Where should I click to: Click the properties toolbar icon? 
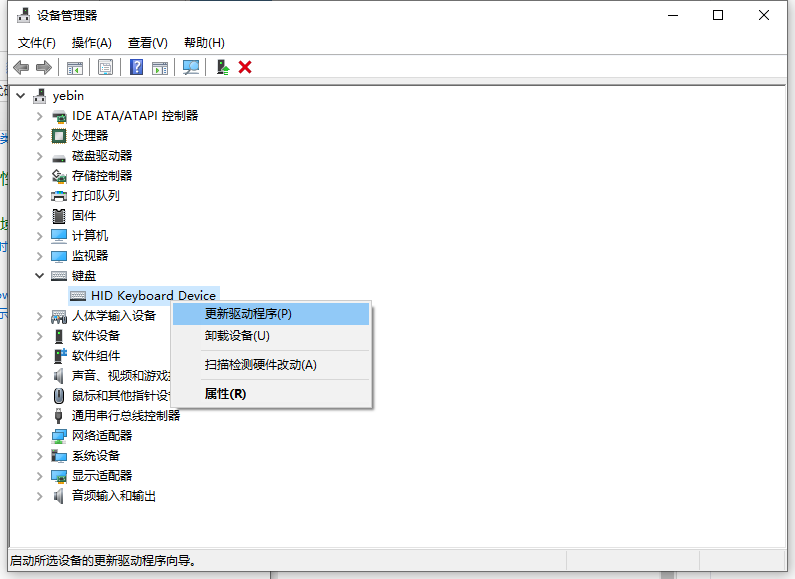coord(105,67)
